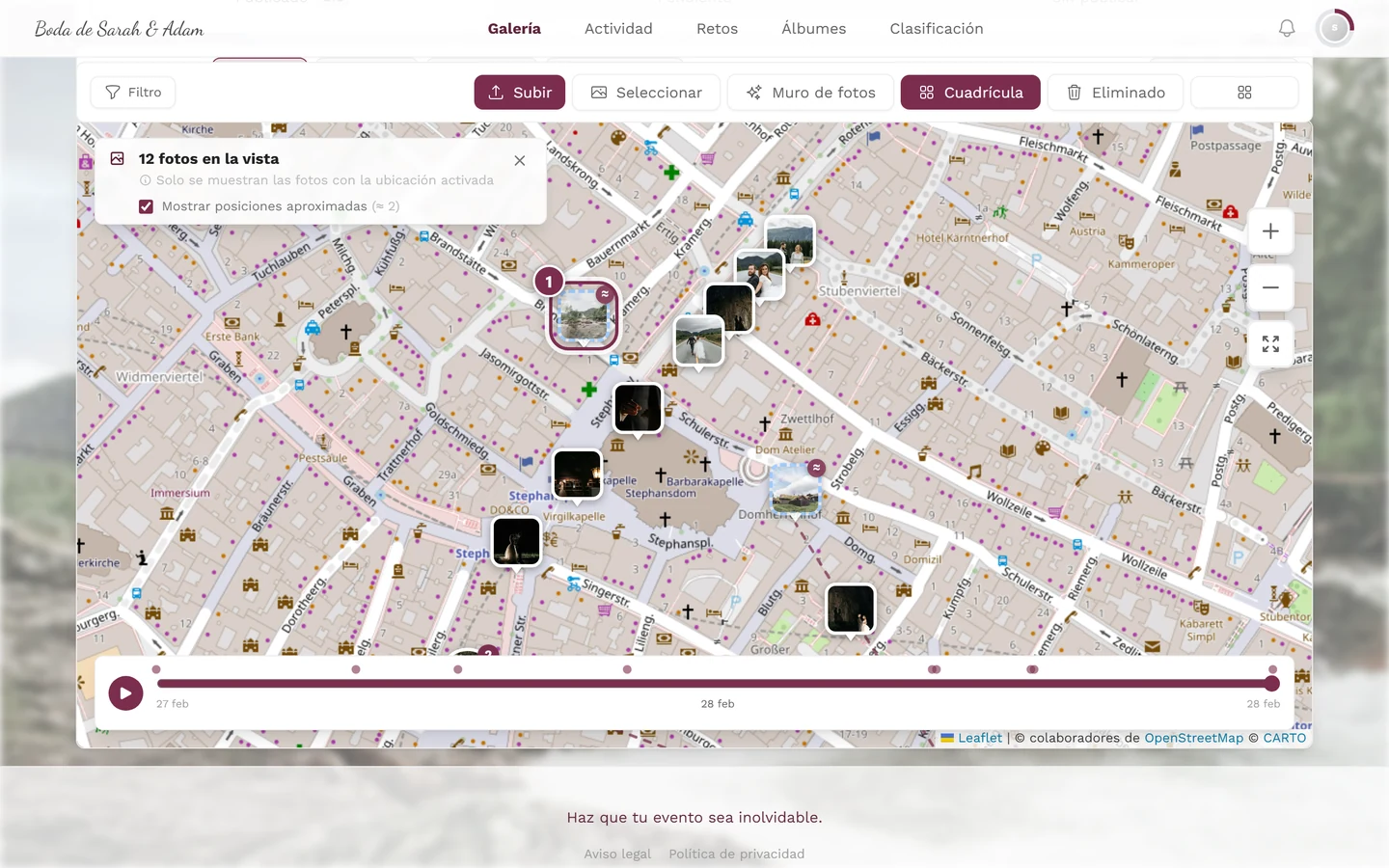Go to the Galería tab
The height and width of the screenshot is (868, 1389).
coord(514,29)
